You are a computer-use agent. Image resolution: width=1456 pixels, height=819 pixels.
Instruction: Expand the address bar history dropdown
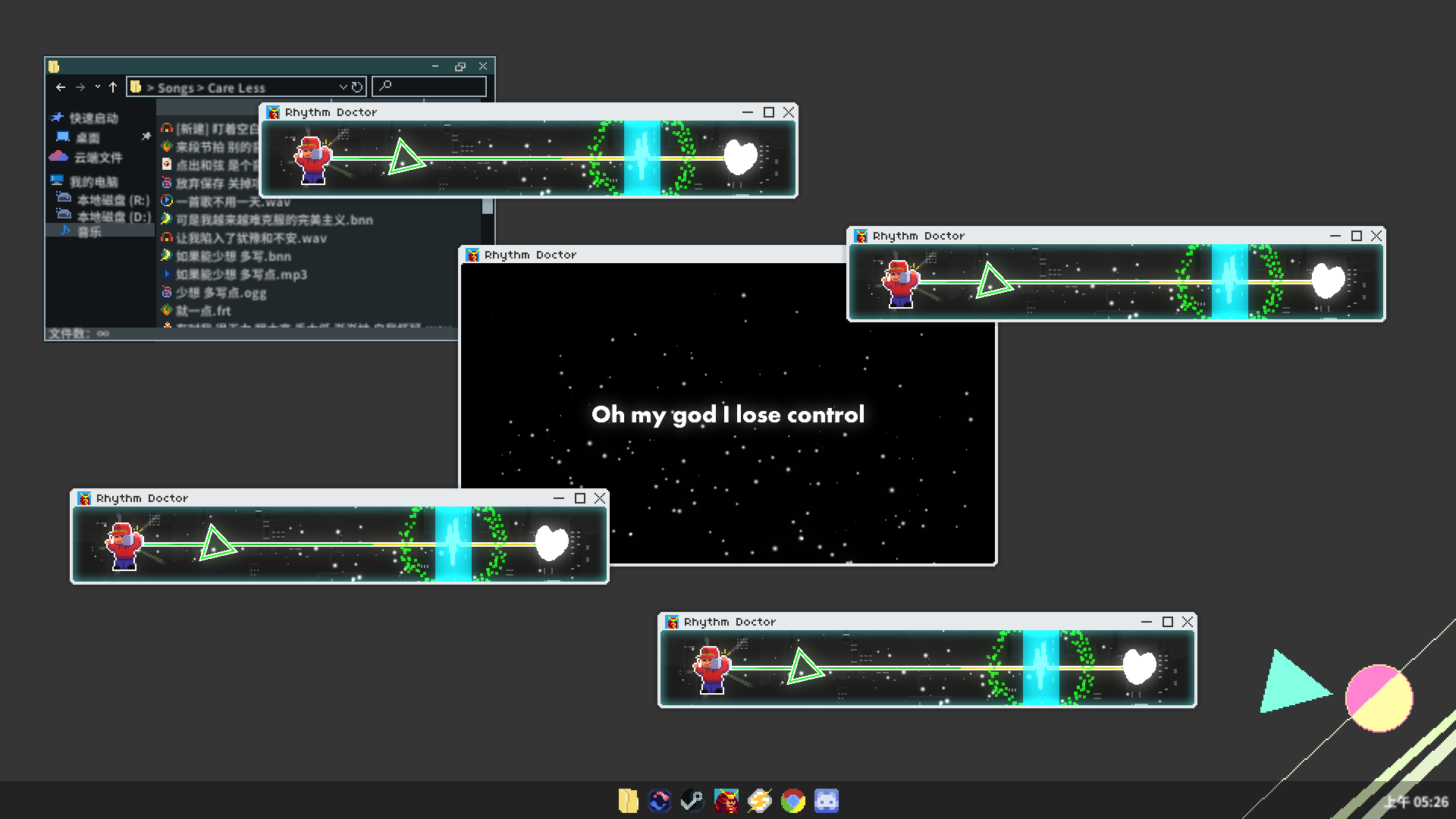click(x=344, y=87)
